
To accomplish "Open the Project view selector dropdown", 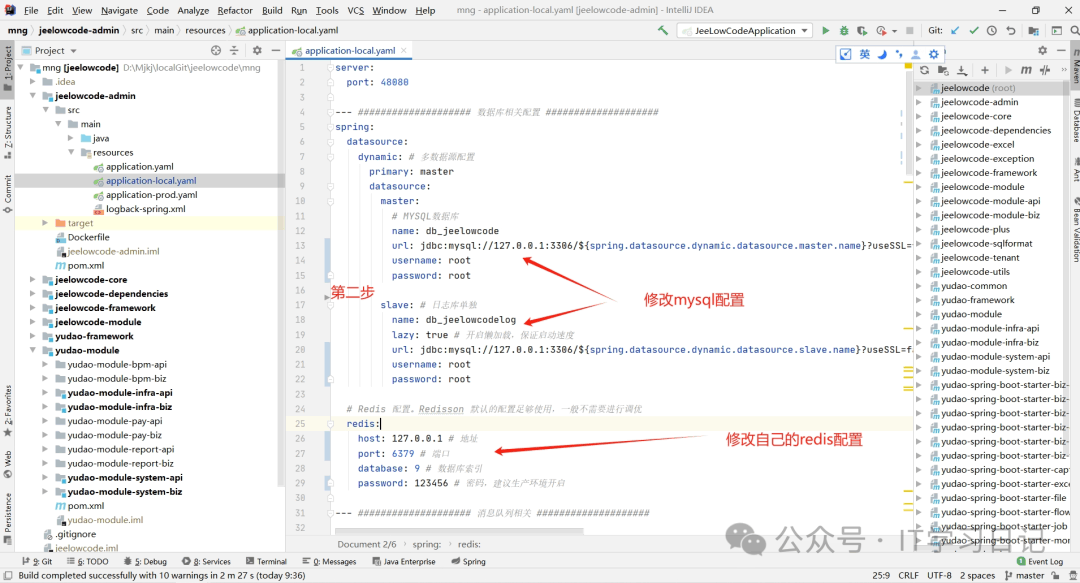I will 55,50.
